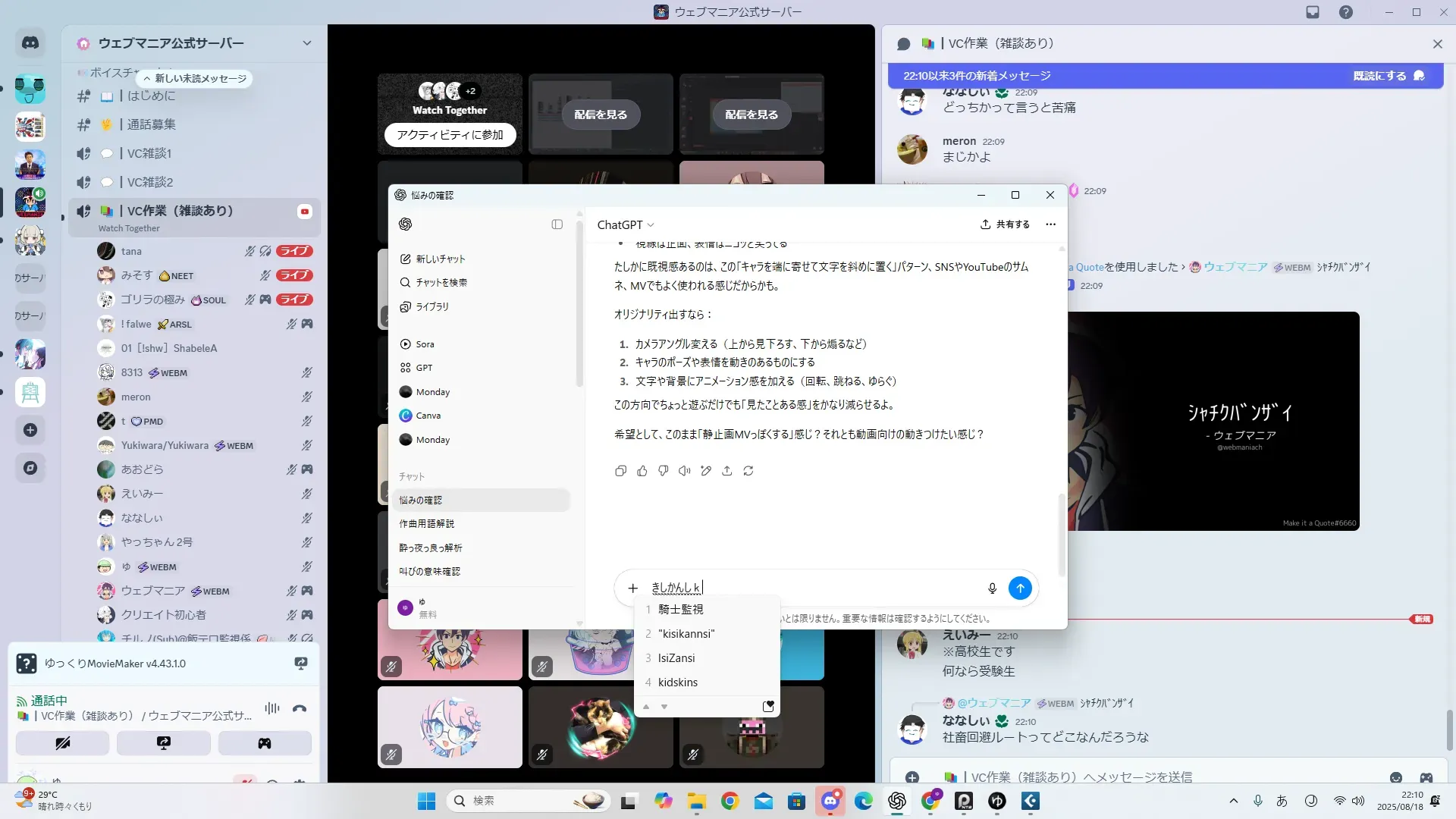Click the microphone dictation icon in prompt box
Image resolution: width=1456 pixels, height=819 pixels.
point(992,588)
